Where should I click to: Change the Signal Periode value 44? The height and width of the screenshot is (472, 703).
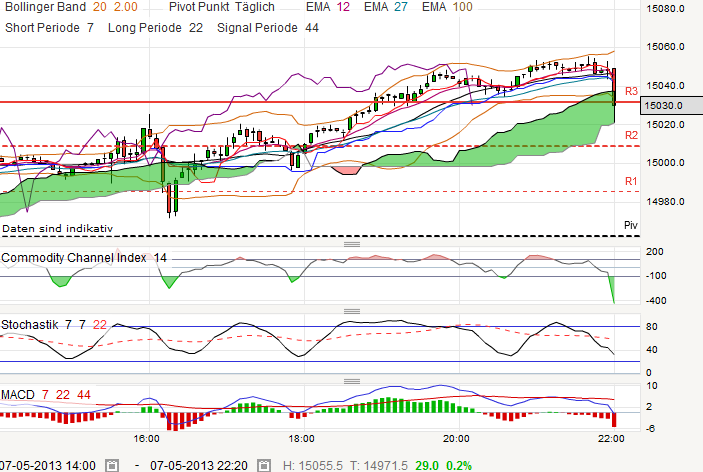click(312, 28)
